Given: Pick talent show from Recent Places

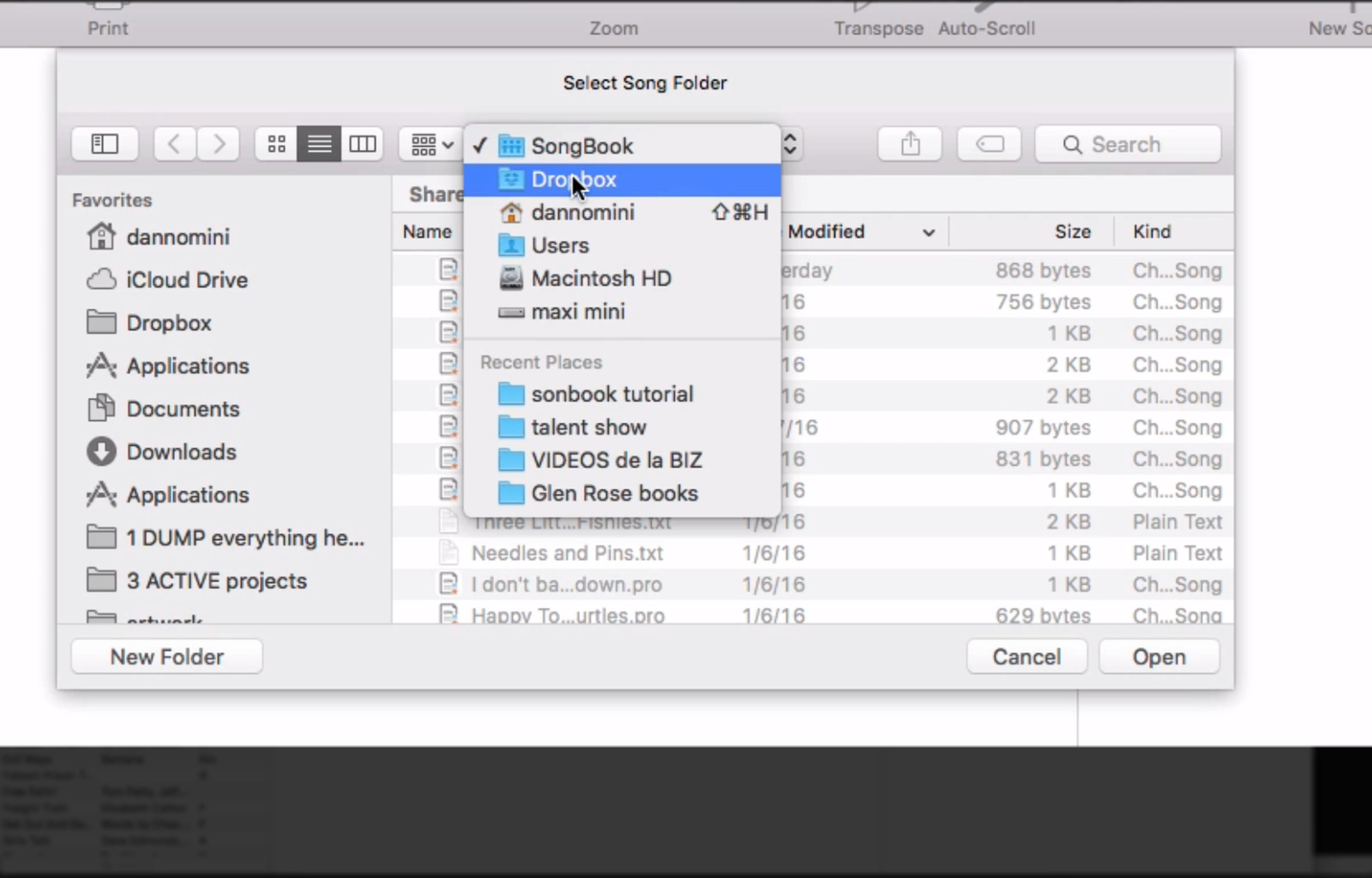Looking at the screenshot, I should 588,428.
